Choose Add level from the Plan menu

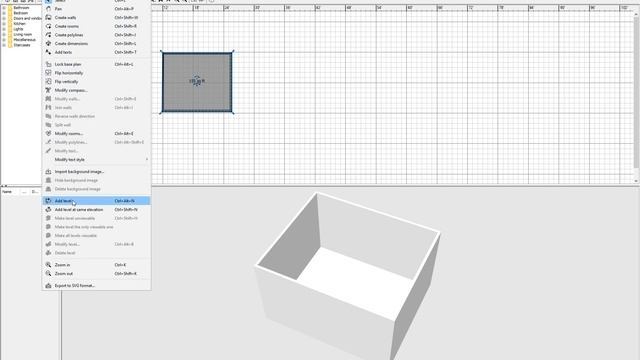[96, 201]
